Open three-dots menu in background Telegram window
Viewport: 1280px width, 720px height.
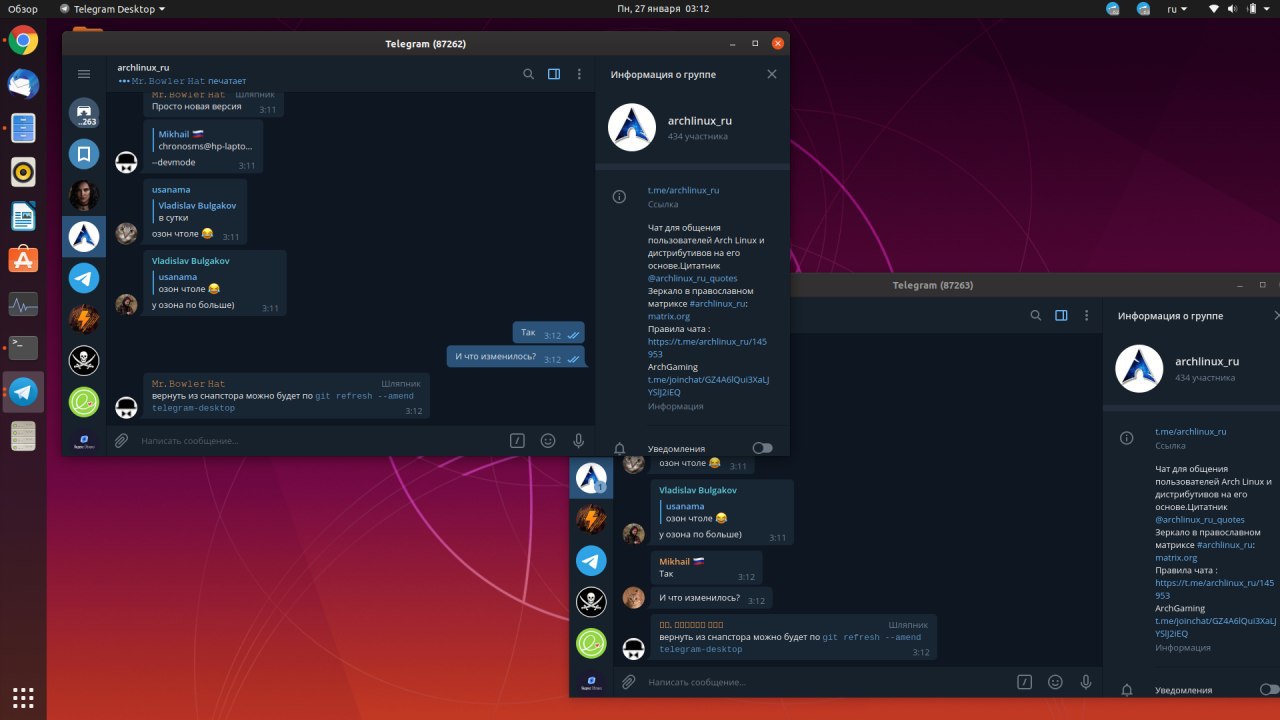pyautogui.click(x=1086, y=315)
